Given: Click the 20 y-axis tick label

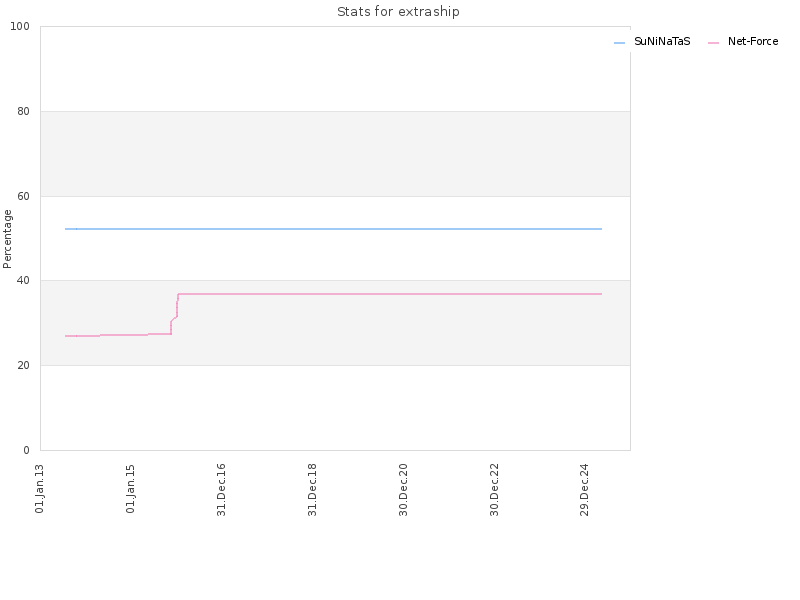Looking at the screenshot, I should pyautogui.click(x=23, y=366).
